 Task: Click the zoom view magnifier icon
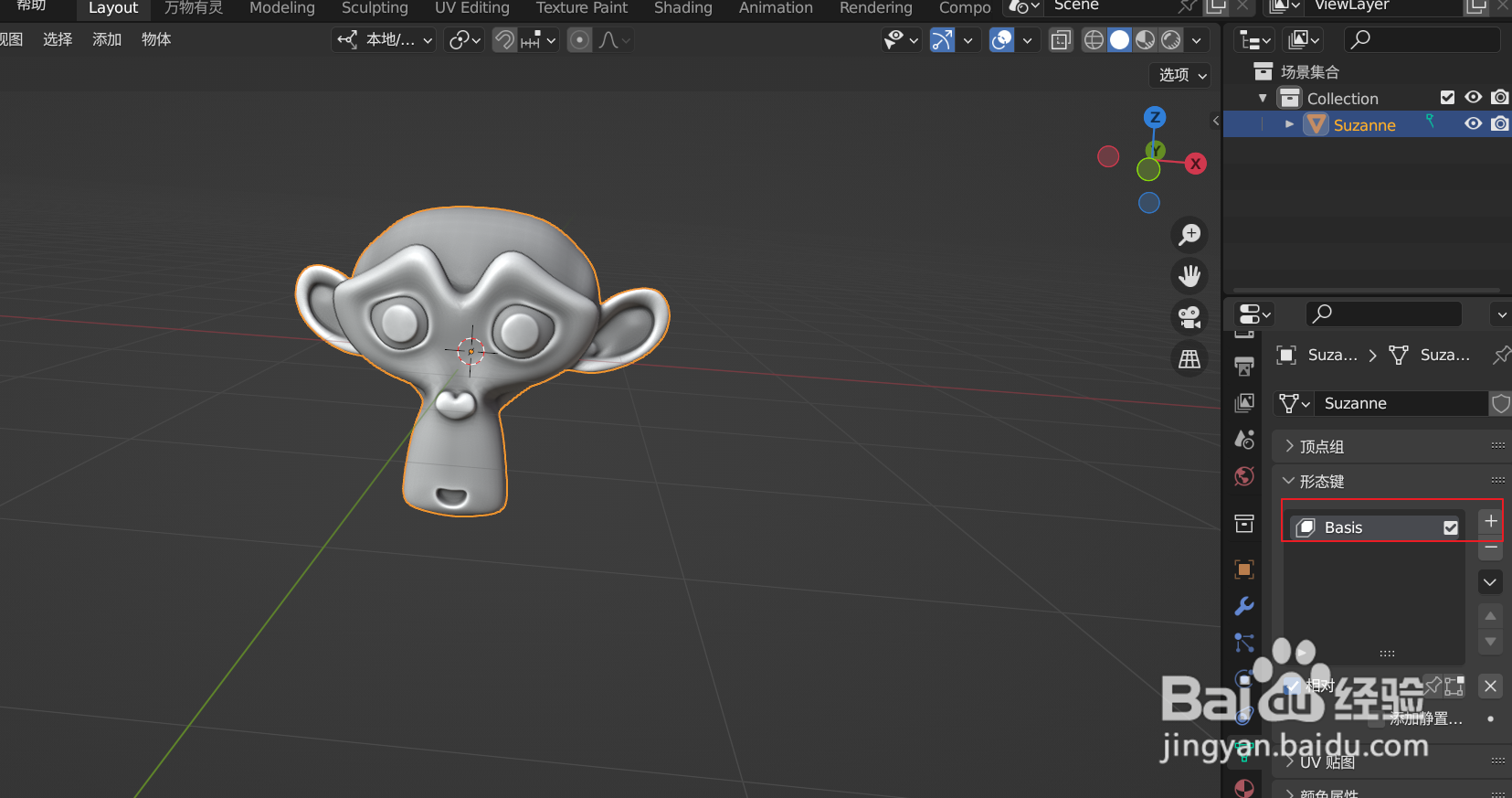[1190, 235]
